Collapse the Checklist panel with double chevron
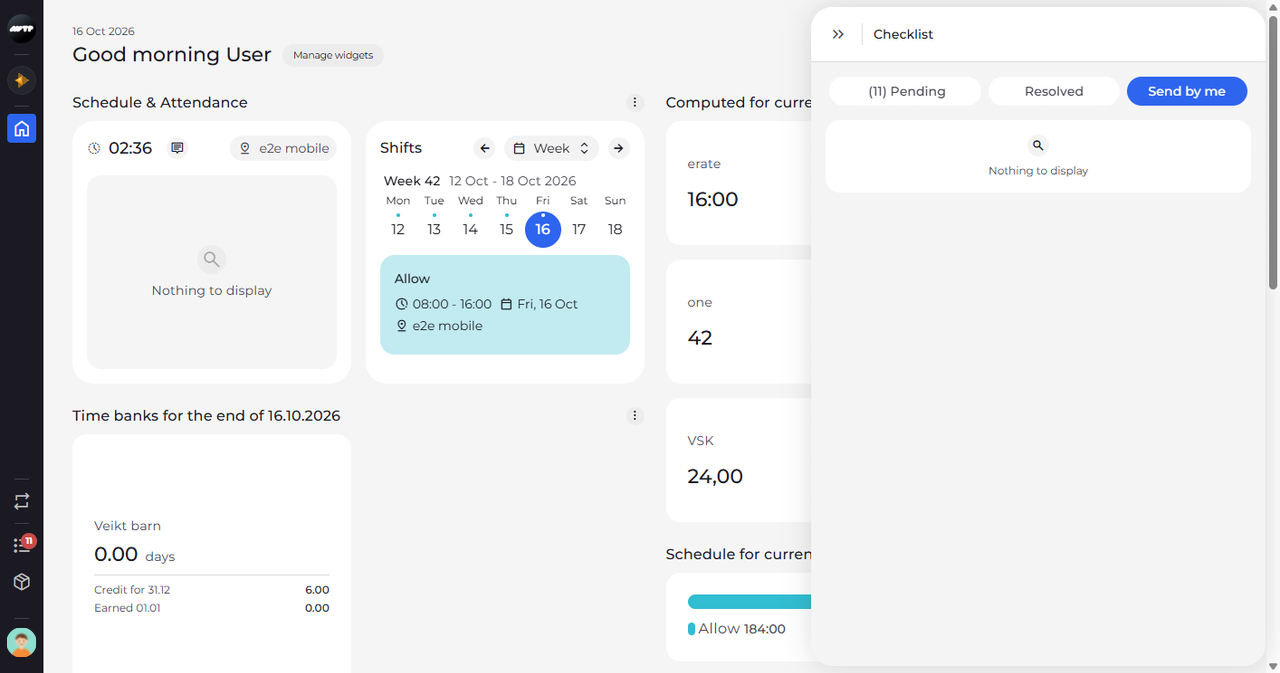Viewport: 1280px width, 673px height. click(x=838, y=34)
